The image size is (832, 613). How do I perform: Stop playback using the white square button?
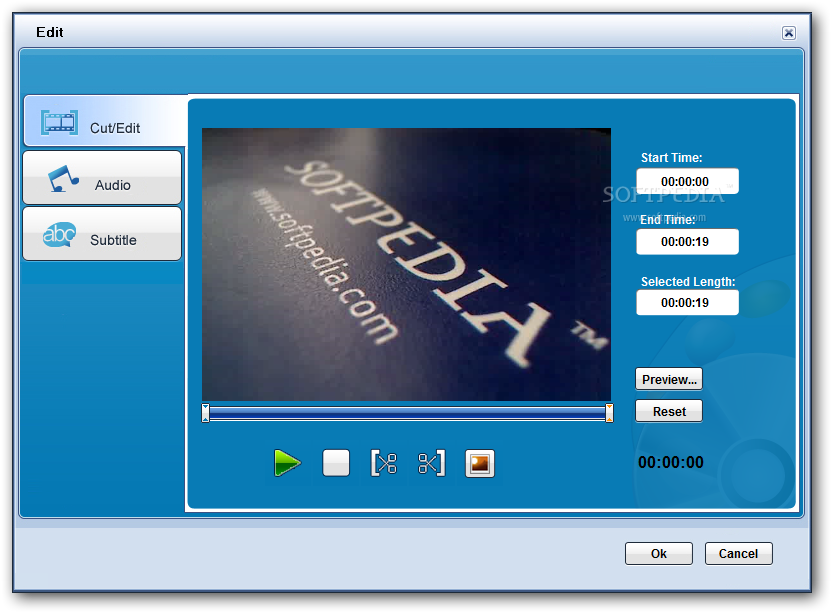coord(336,463)
